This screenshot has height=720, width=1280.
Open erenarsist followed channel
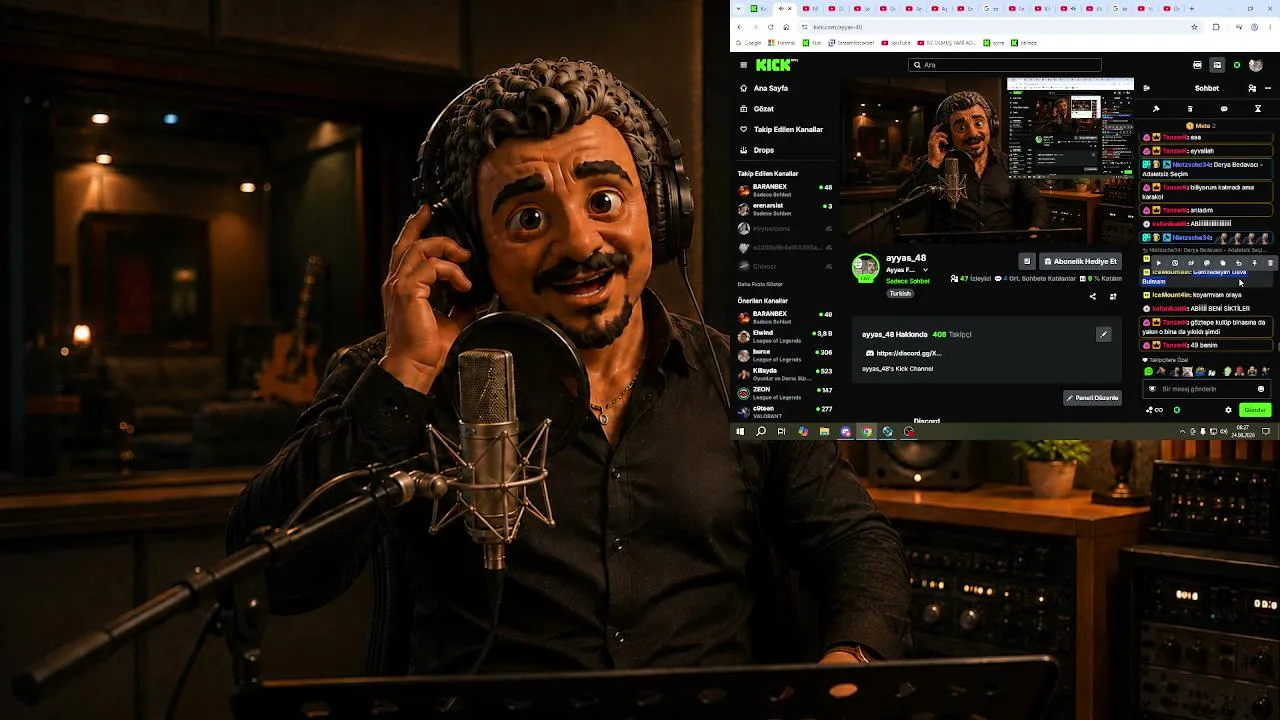pos(785,209)
